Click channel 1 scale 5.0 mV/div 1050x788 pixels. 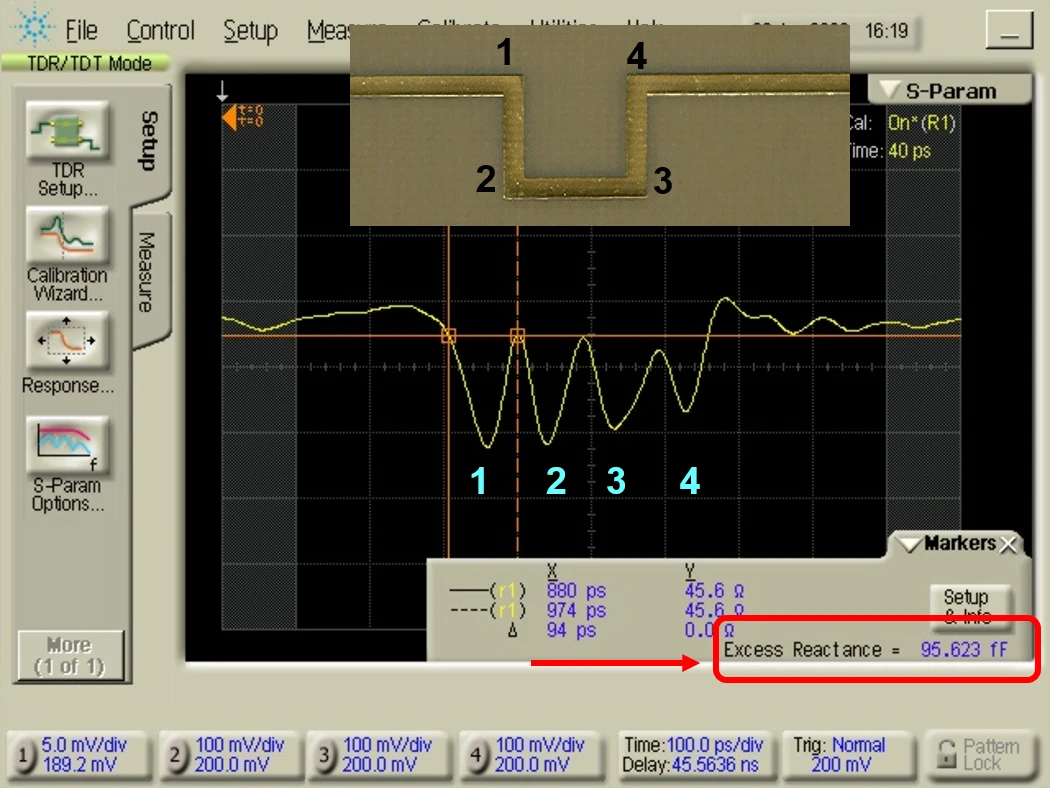(84, 745)
